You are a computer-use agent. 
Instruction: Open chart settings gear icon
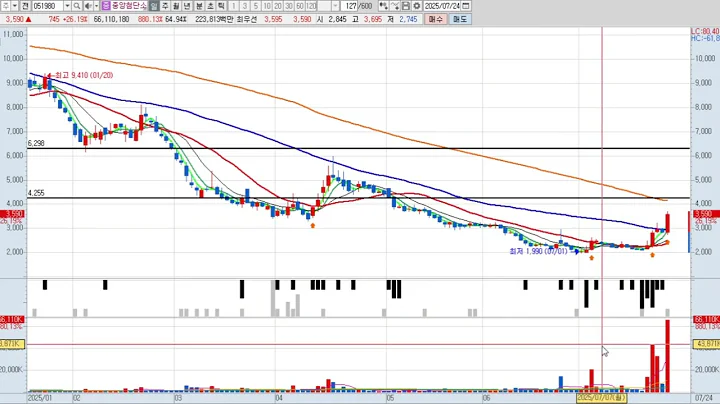coord(416,6)
